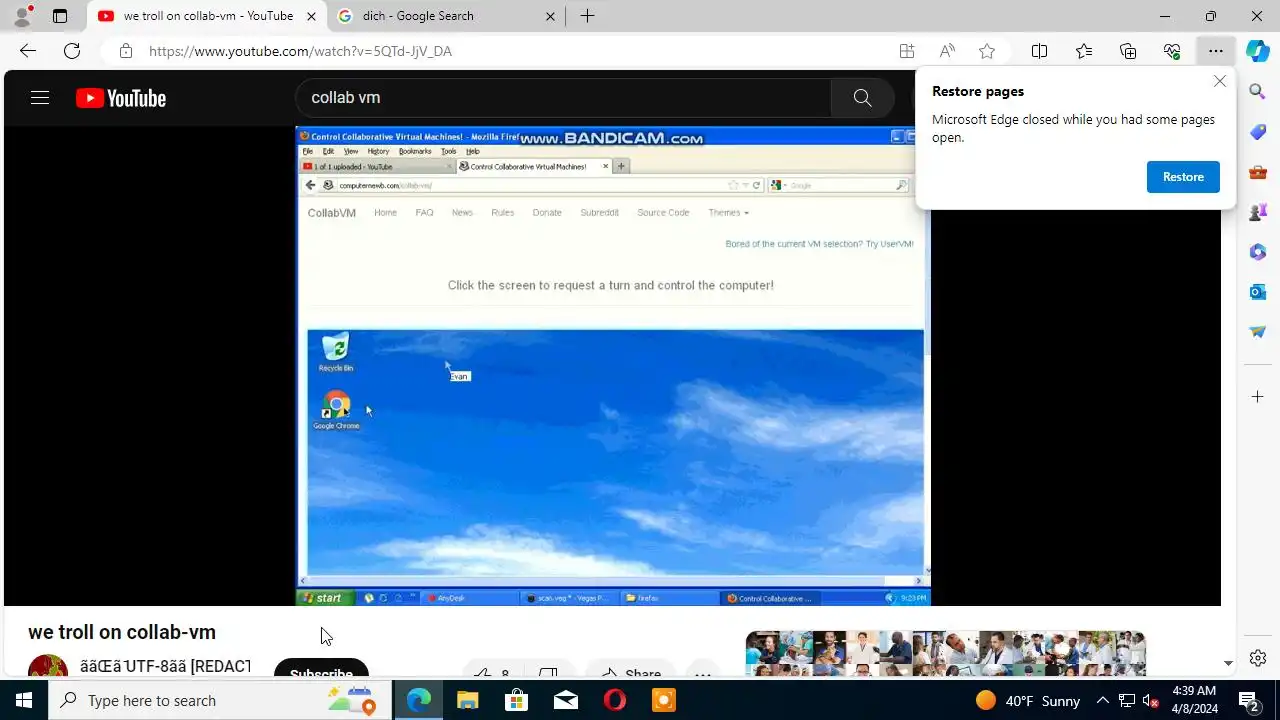Close the 'dich - Google Search' tab
The height and width of the screenshot is (720, 1280).
coord(550,16)
